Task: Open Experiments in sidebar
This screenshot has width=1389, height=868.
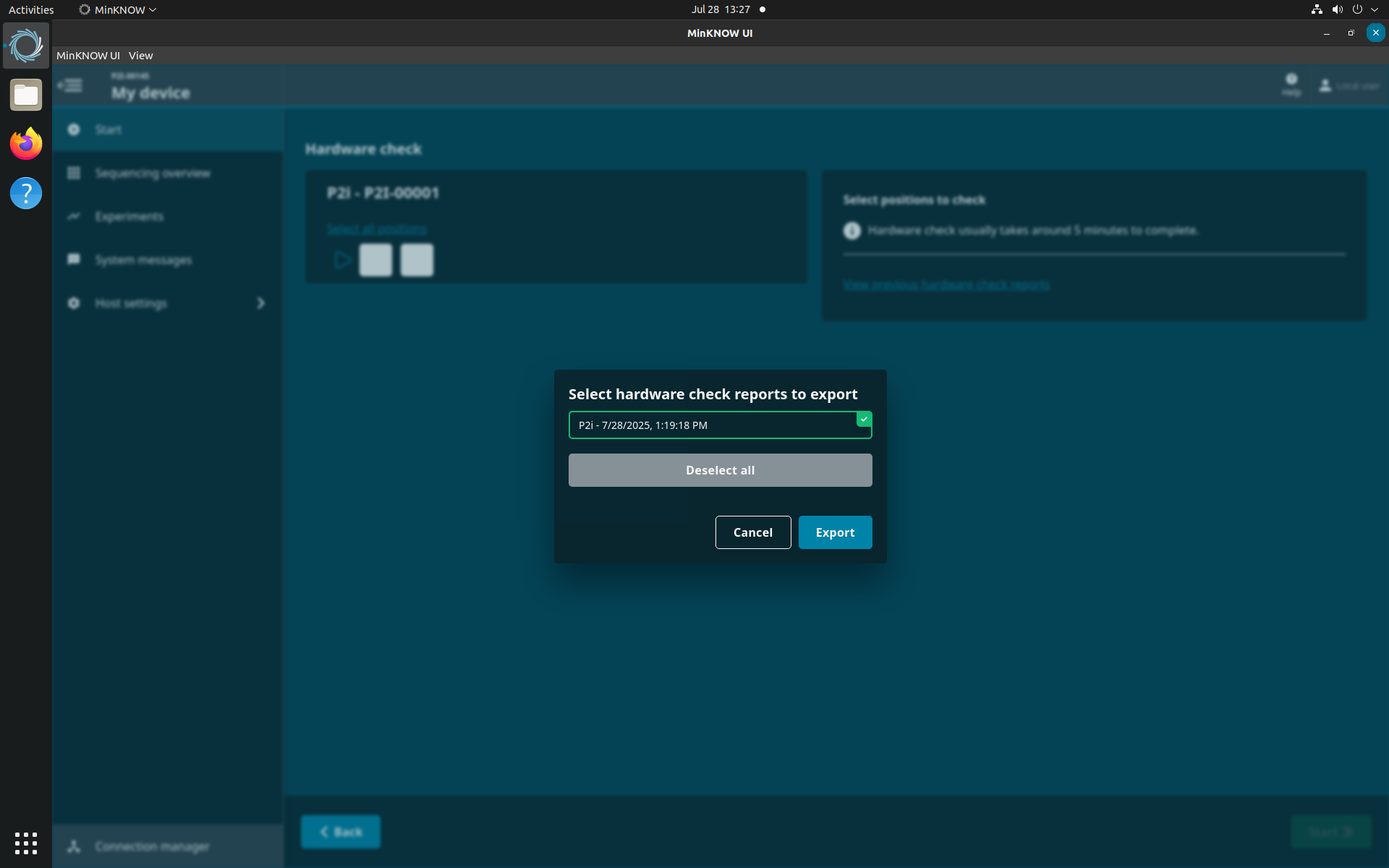Action: click(x=168, y=216)
